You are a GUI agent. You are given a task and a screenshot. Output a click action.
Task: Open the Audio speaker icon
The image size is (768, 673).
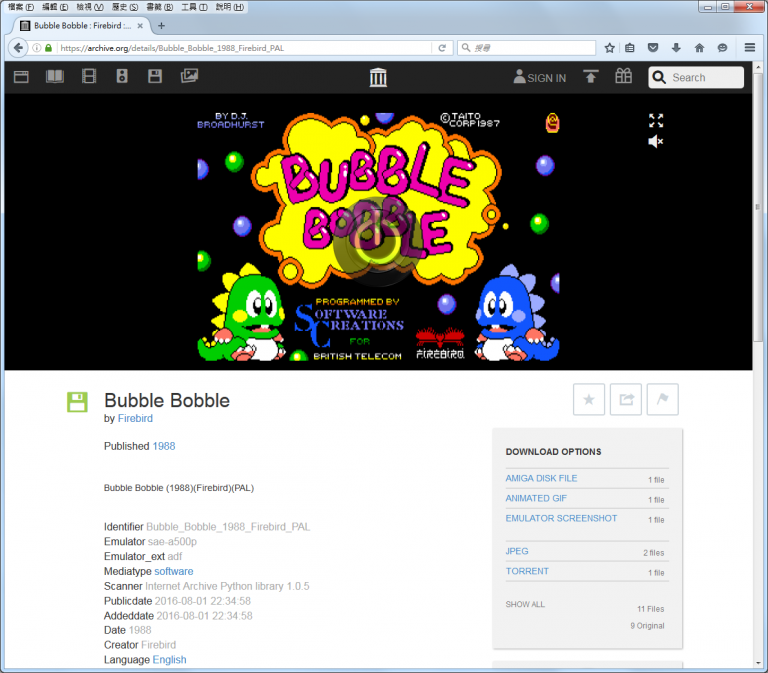[x=122, y=76]
